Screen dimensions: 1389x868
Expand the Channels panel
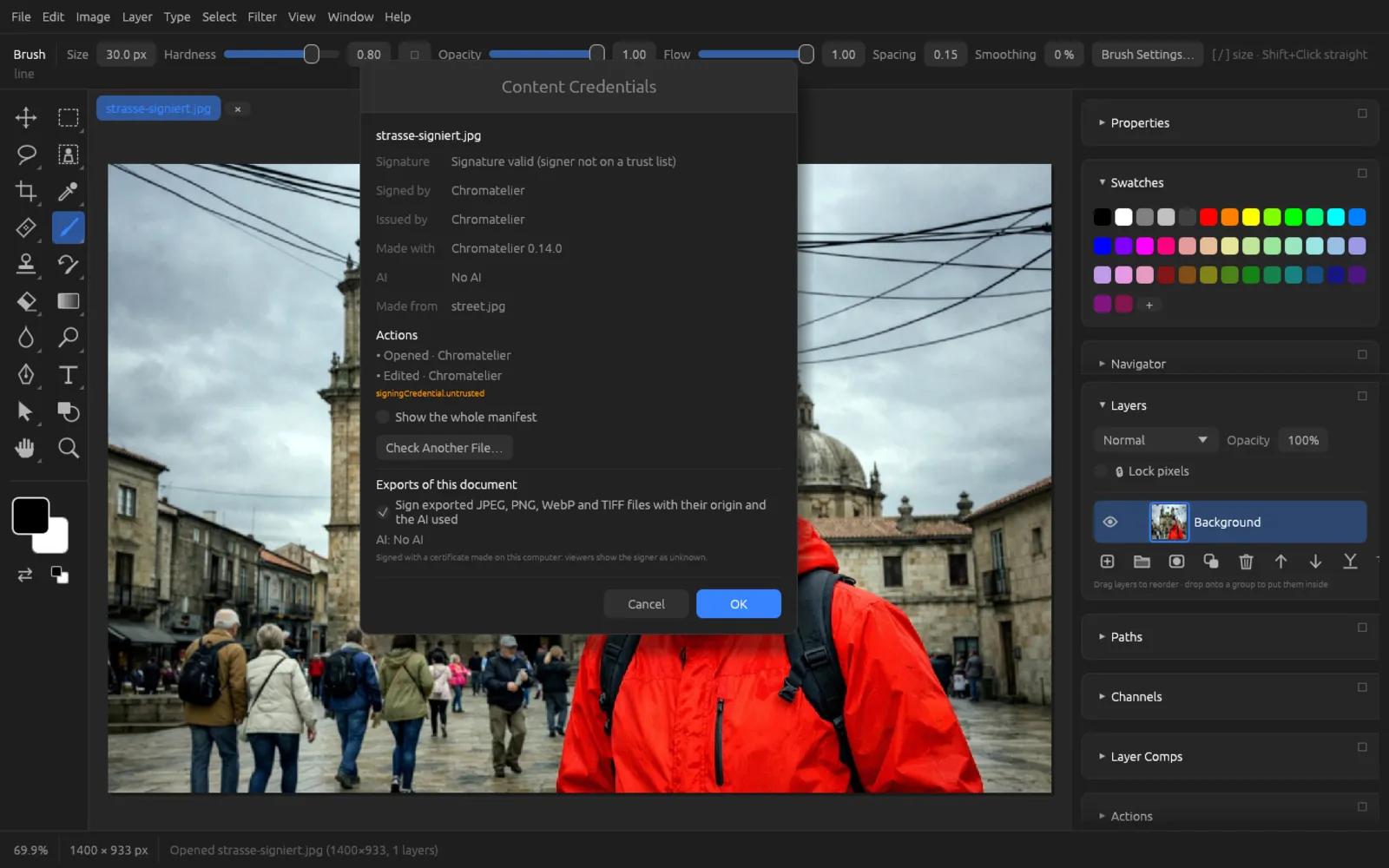tap(1102, 696)
